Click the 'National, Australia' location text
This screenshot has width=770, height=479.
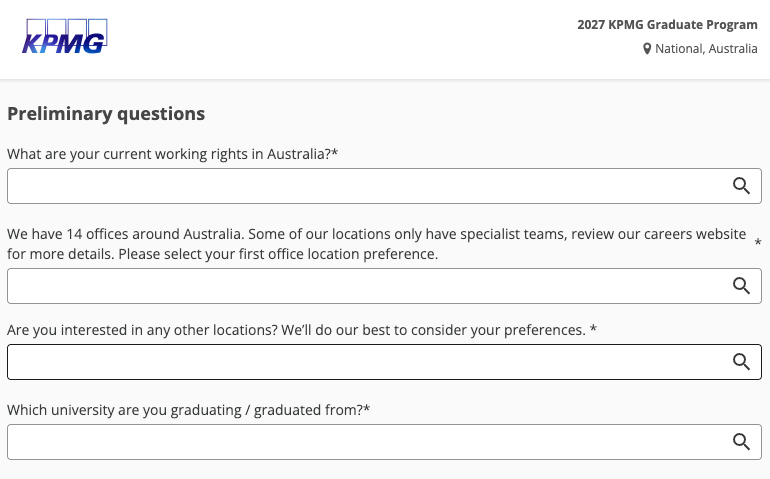coord(706,49)
